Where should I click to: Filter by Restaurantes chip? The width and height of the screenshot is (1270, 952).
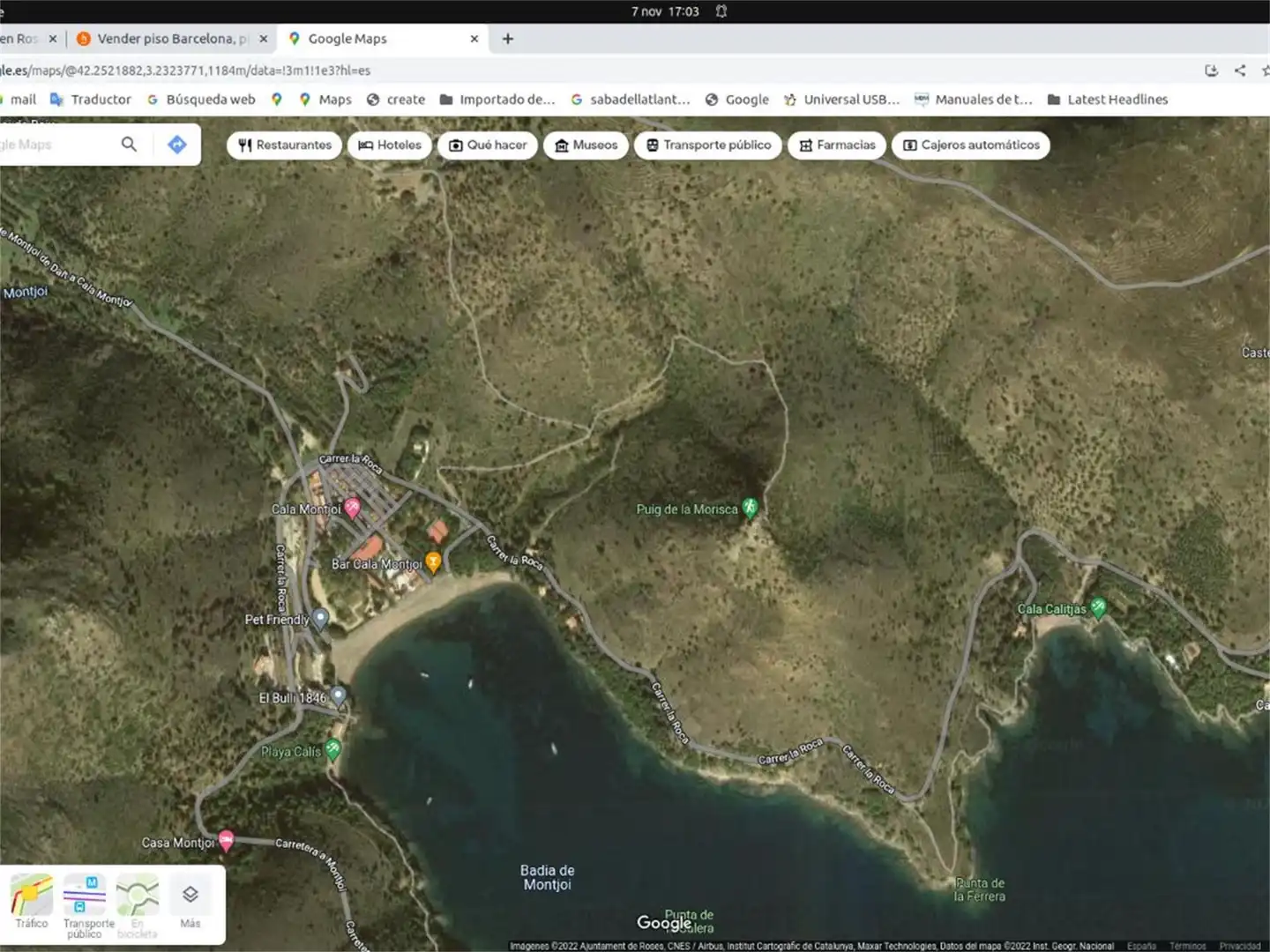point(285,145)
